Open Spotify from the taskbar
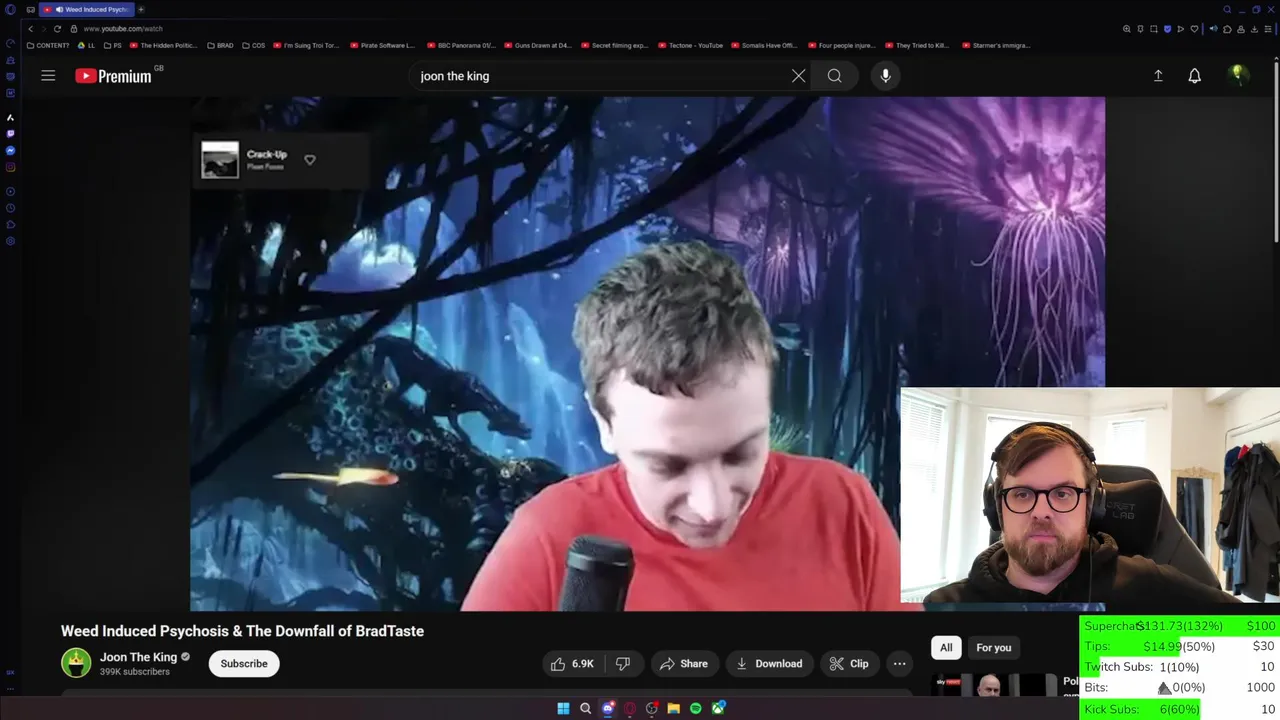The width and height of the screenshot is (1280, 720). click(695, 709)
